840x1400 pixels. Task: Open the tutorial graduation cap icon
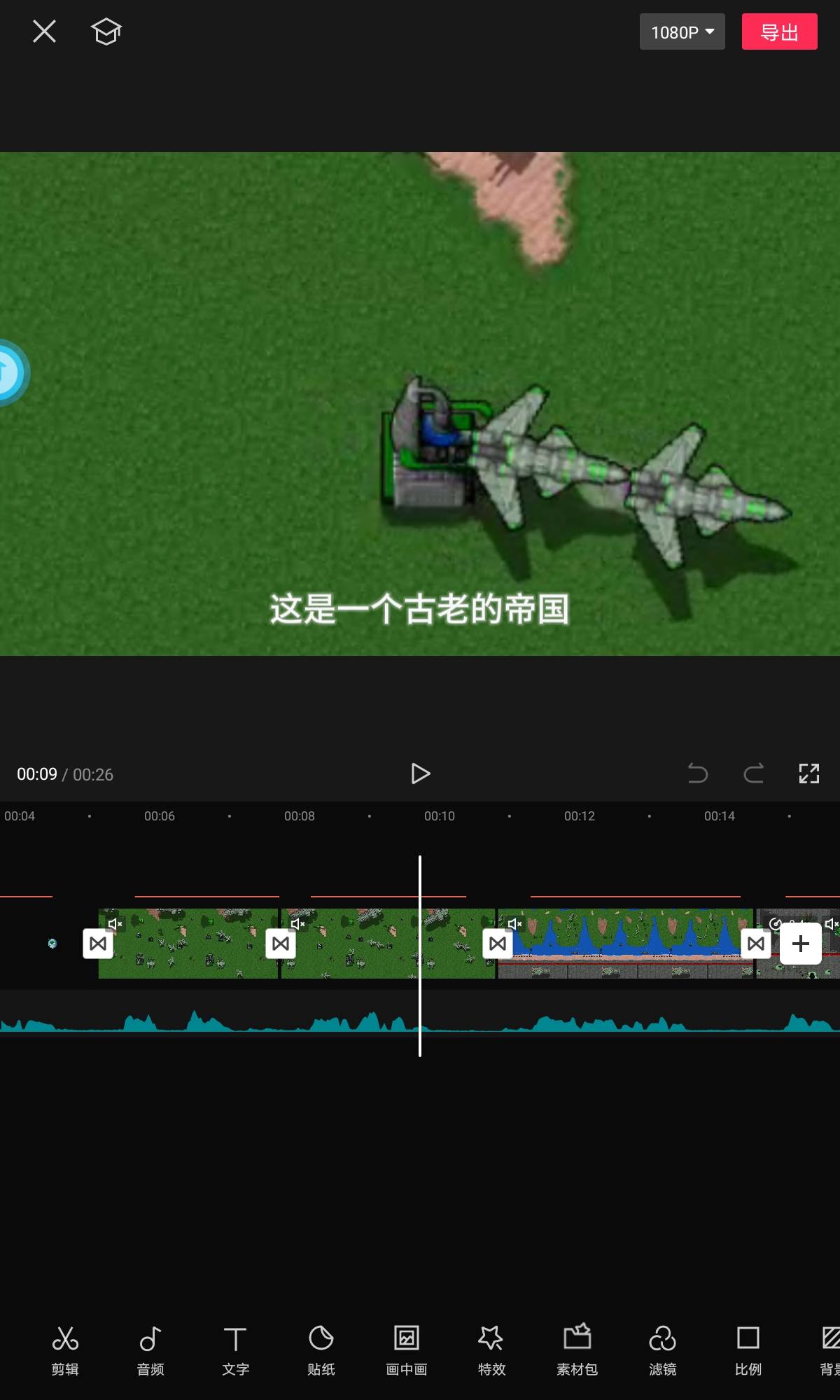coord(106,31)
